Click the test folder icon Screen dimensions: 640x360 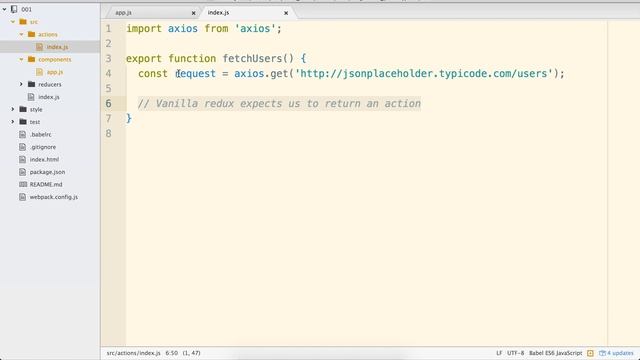coord(23,122)
